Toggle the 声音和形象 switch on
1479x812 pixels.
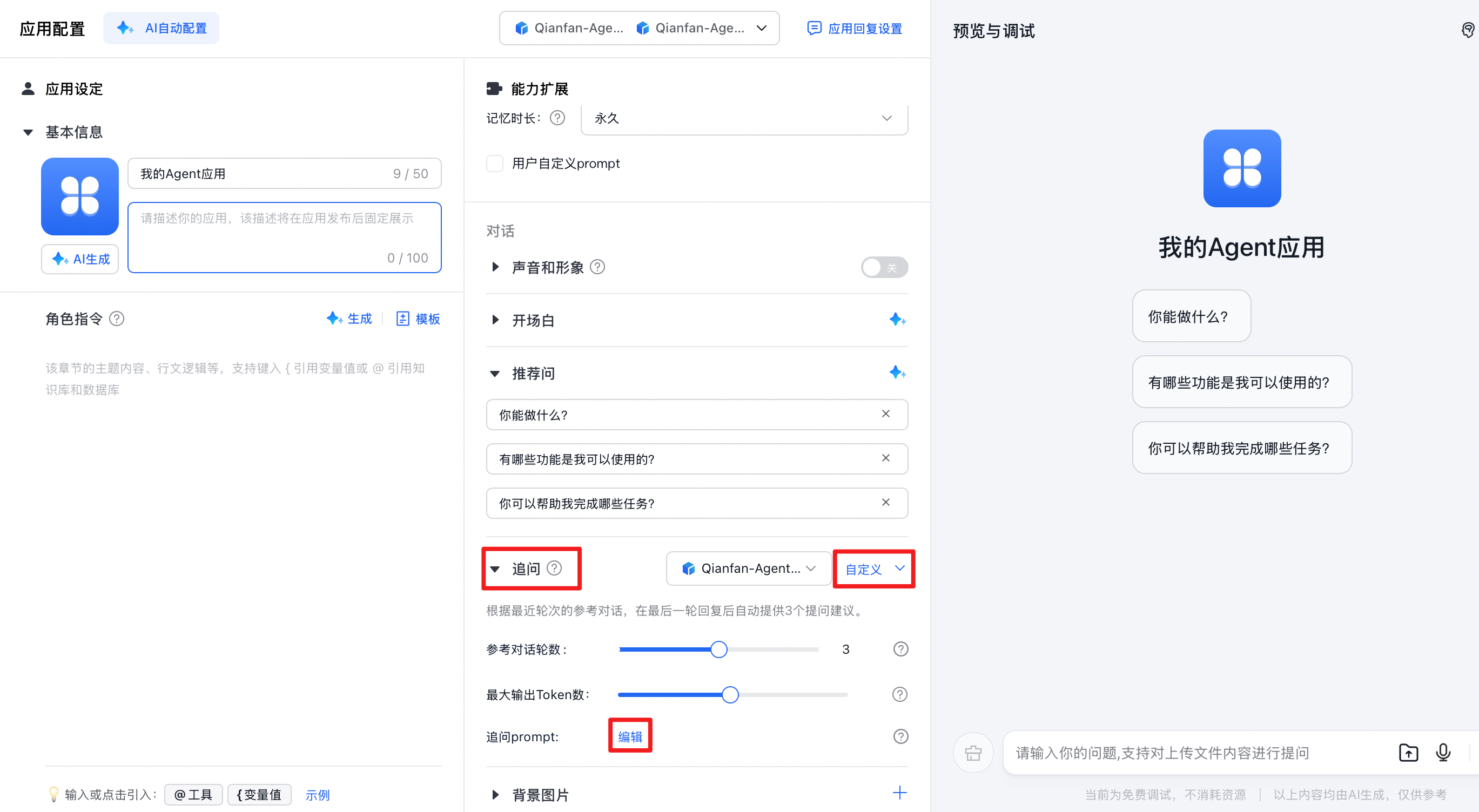[884, 267]
